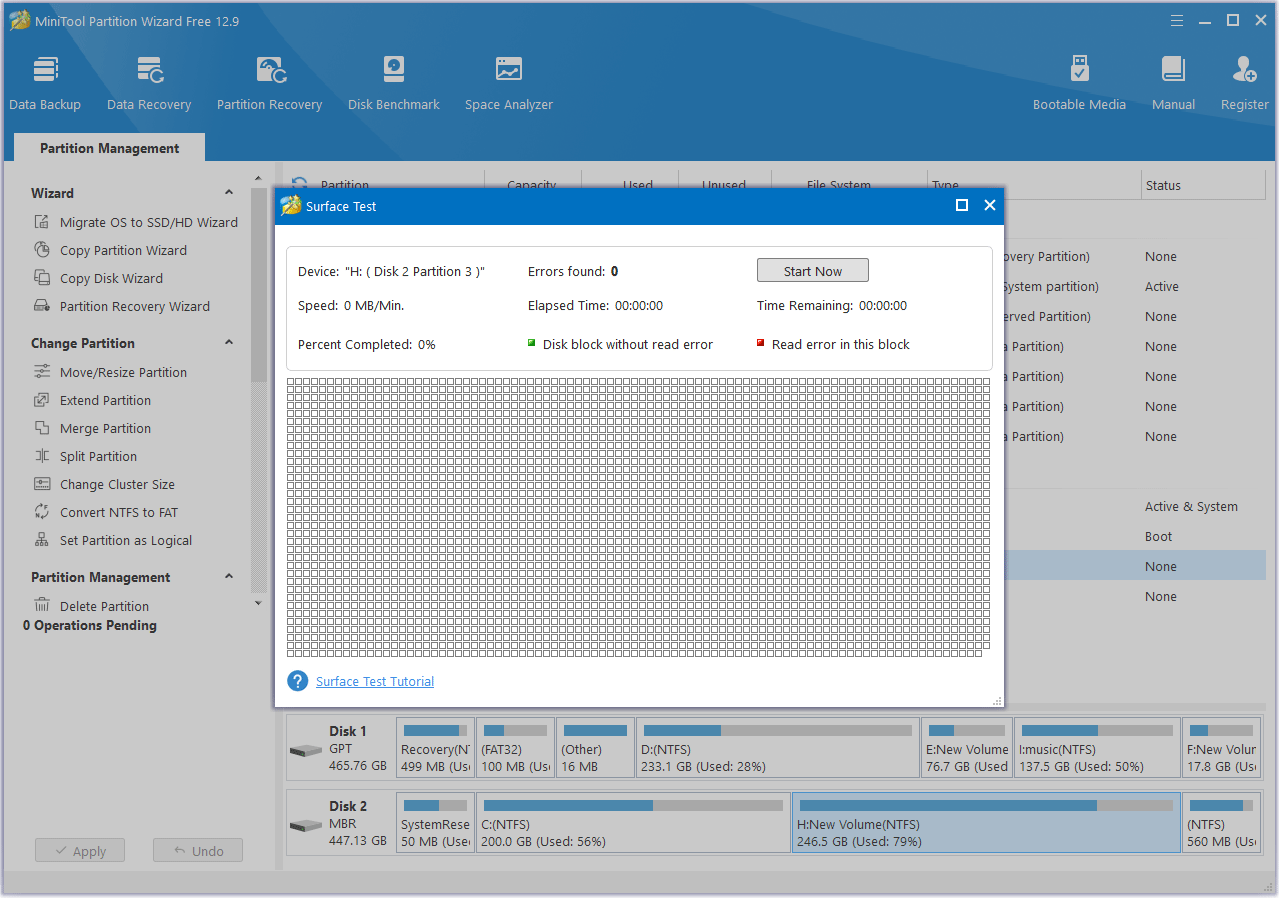Image resolution: width=1279 pixels, height=899 pixels.
Task: Click the Merge Partition icon
Action: [42, 428]
